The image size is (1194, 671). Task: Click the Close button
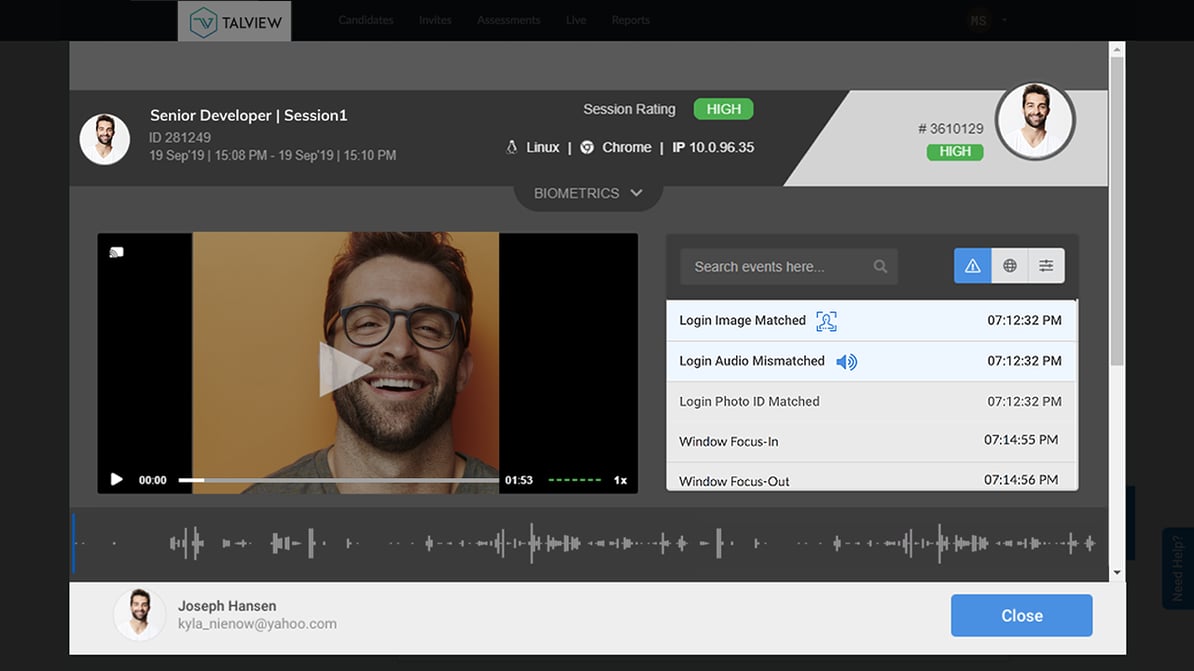(x=1021, y=616)
